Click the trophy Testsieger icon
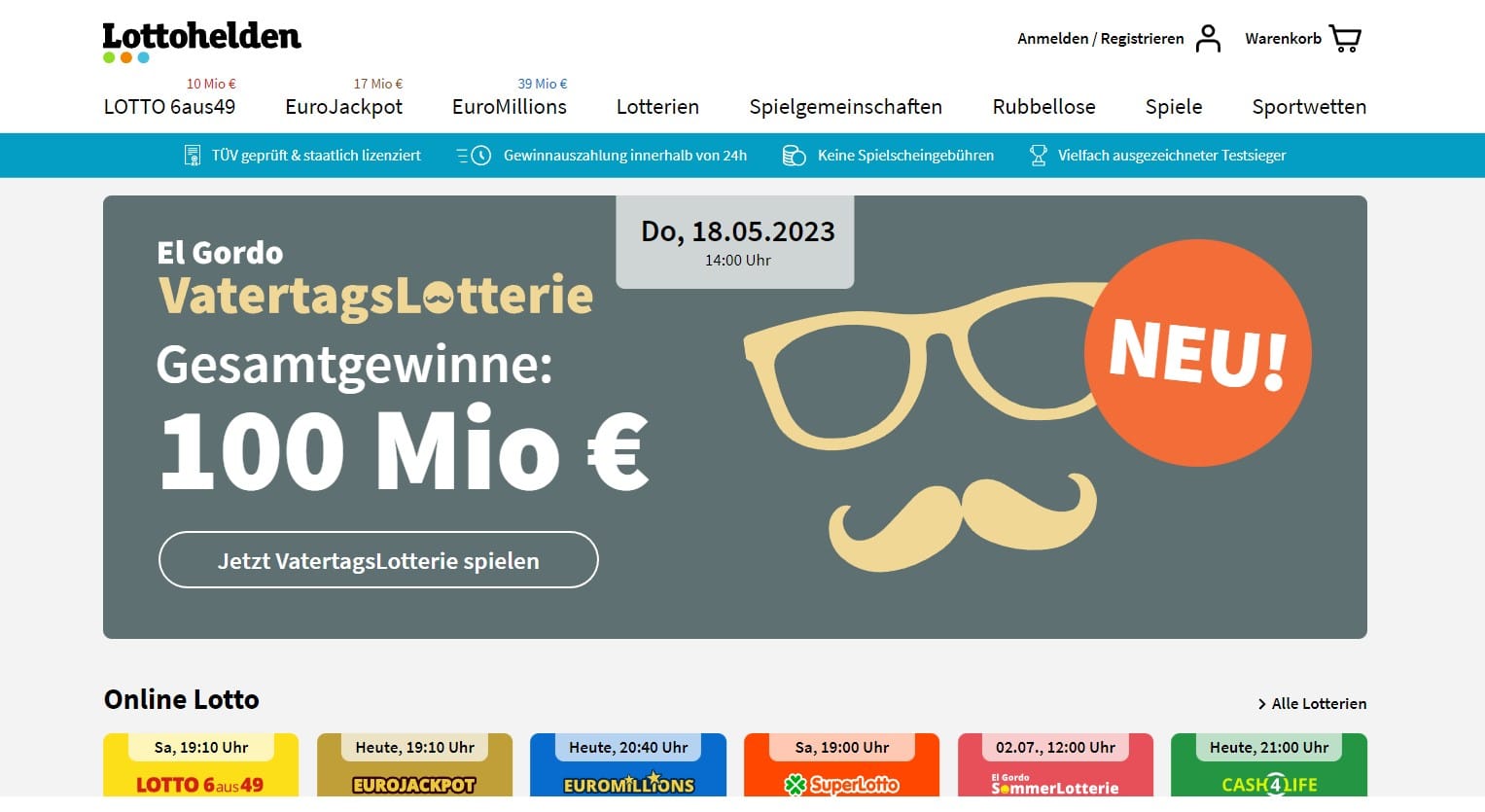Viewport: 1485px width, 812px height. [1038, 156]
